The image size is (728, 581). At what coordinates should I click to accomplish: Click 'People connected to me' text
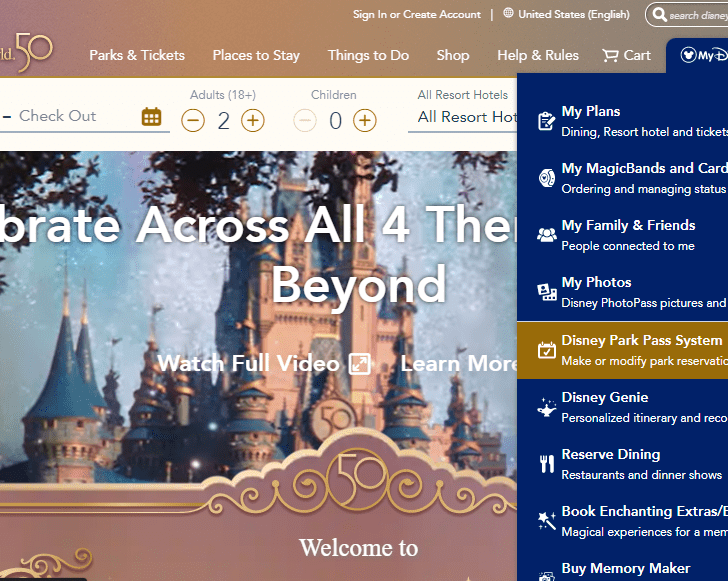pos(628,246)
